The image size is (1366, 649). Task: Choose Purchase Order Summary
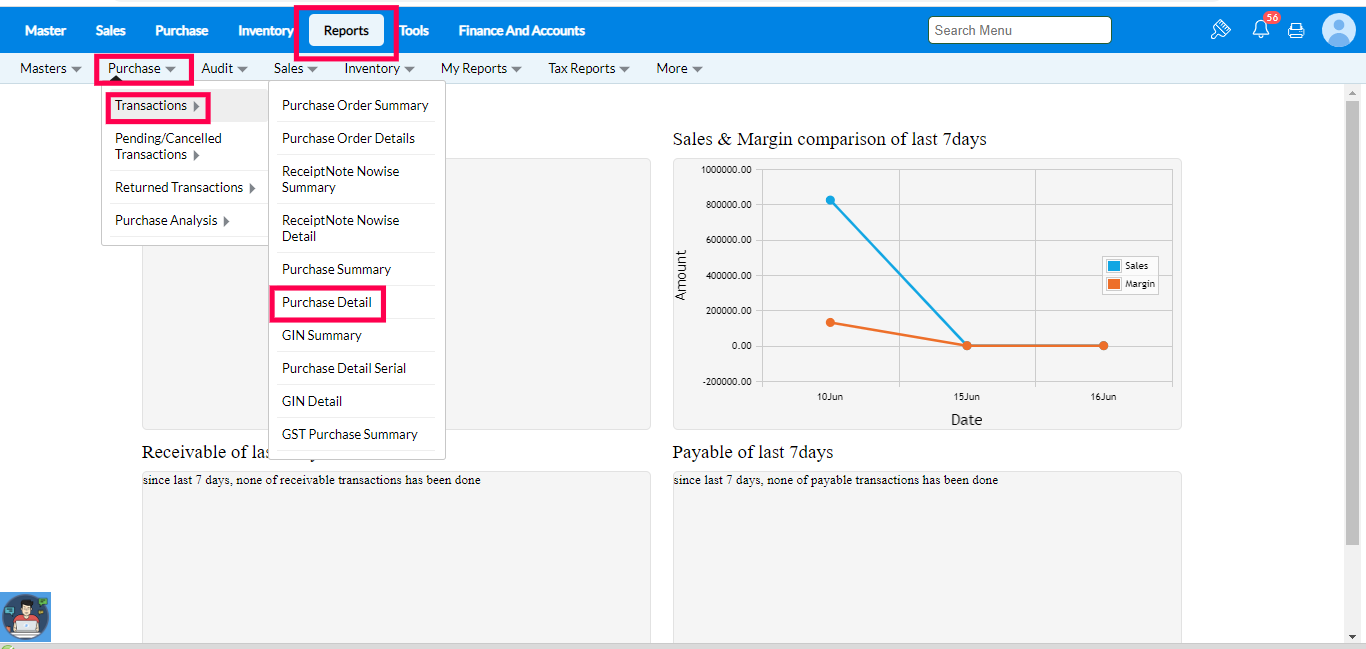tap(355, 106)
